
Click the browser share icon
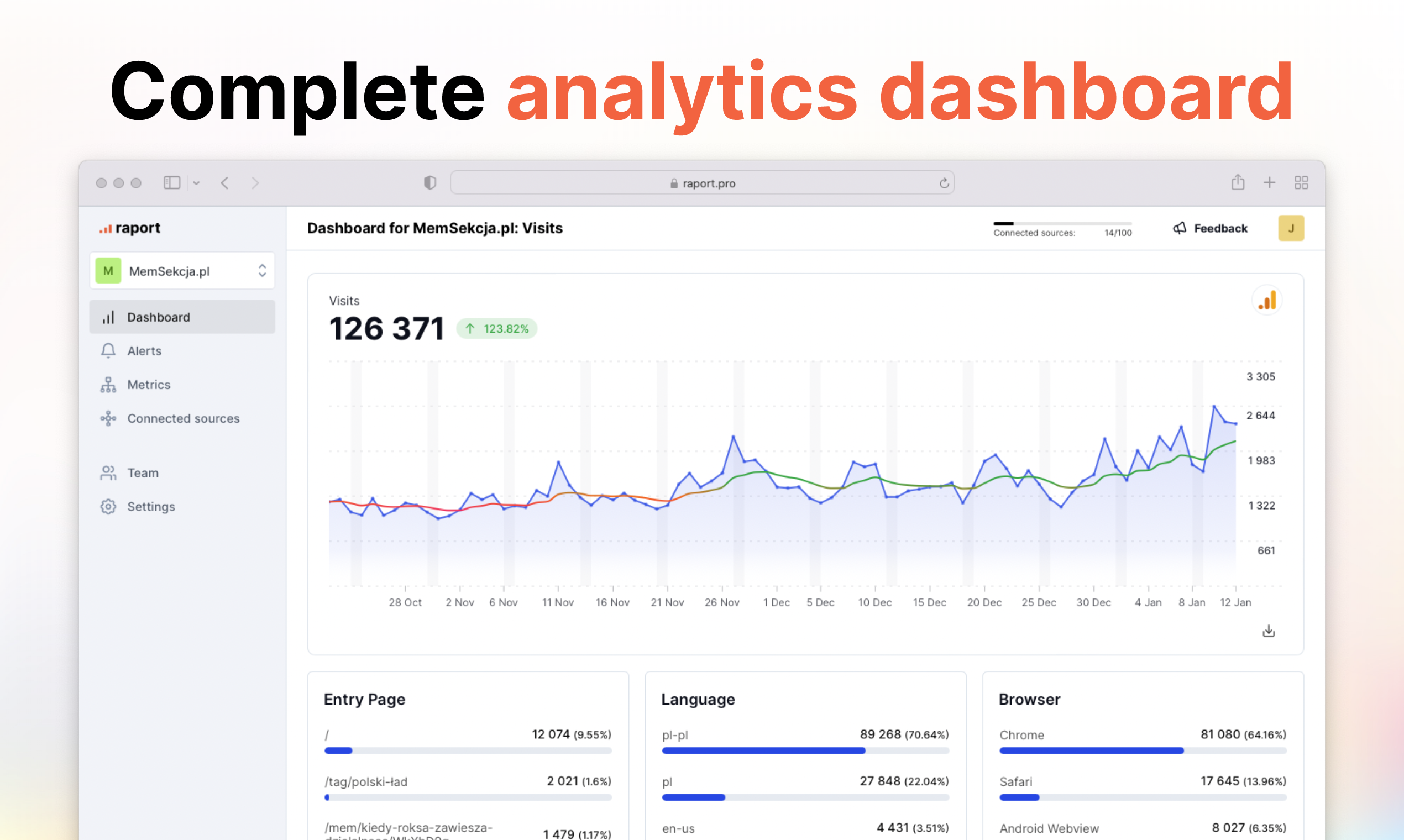(1238, 182)
